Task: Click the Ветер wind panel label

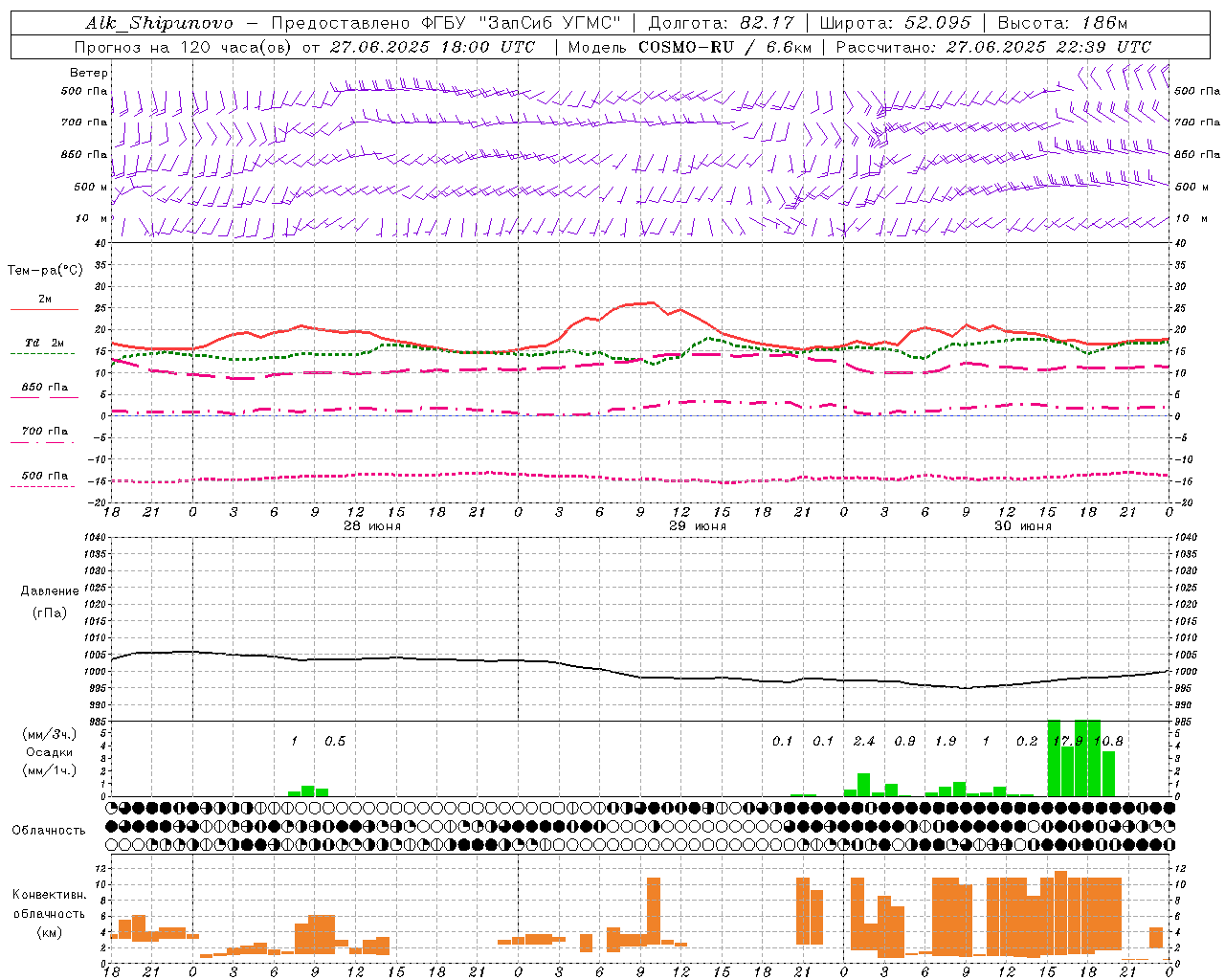Action: click(88, 73)
